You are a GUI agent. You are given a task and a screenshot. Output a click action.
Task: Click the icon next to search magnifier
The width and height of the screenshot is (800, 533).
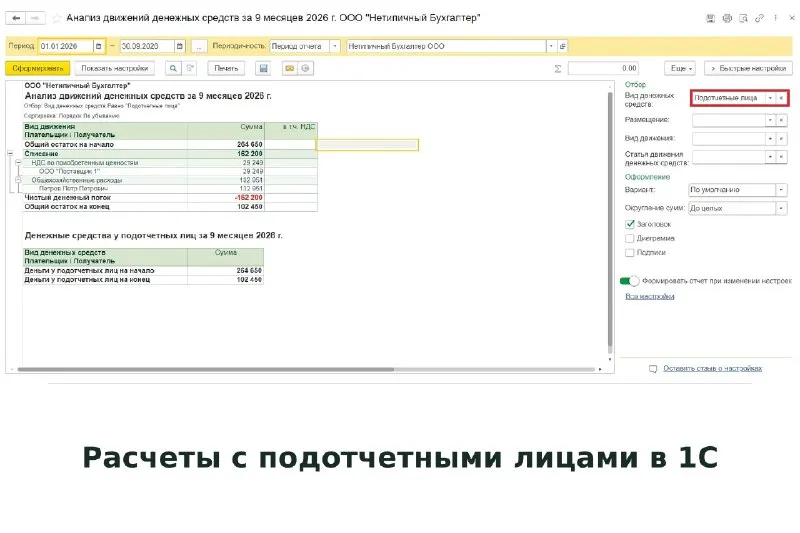(190, 68)
